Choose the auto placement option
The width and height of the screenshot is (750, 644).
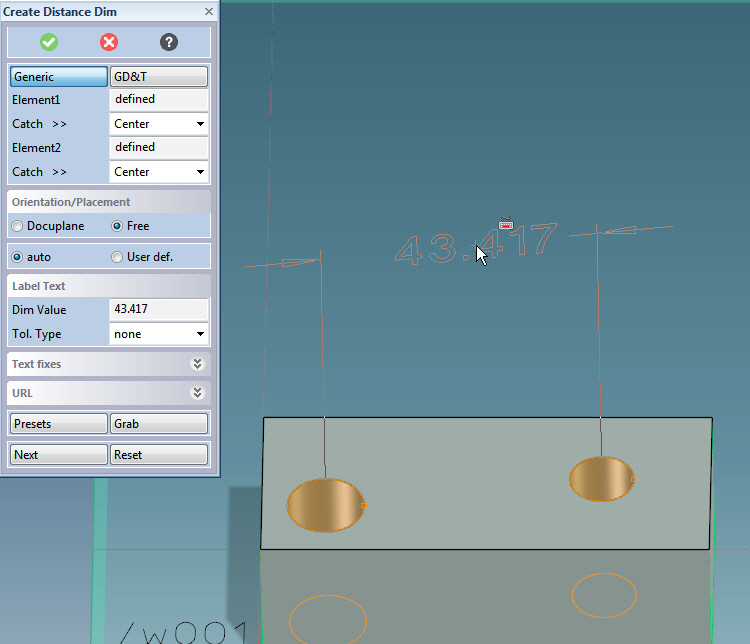tap(17, 257)
